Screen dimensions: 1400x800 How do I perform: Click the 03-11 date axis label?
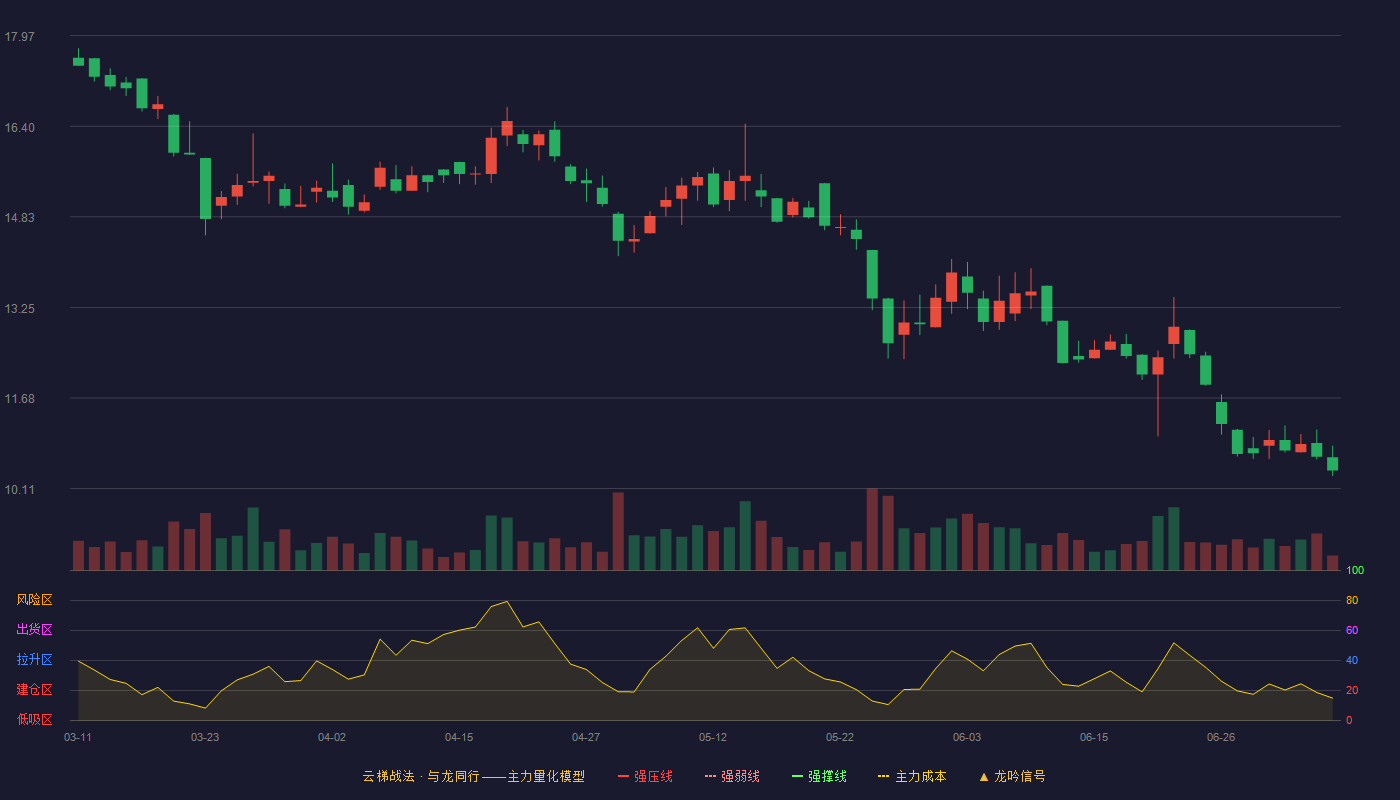tap(78, 737)
